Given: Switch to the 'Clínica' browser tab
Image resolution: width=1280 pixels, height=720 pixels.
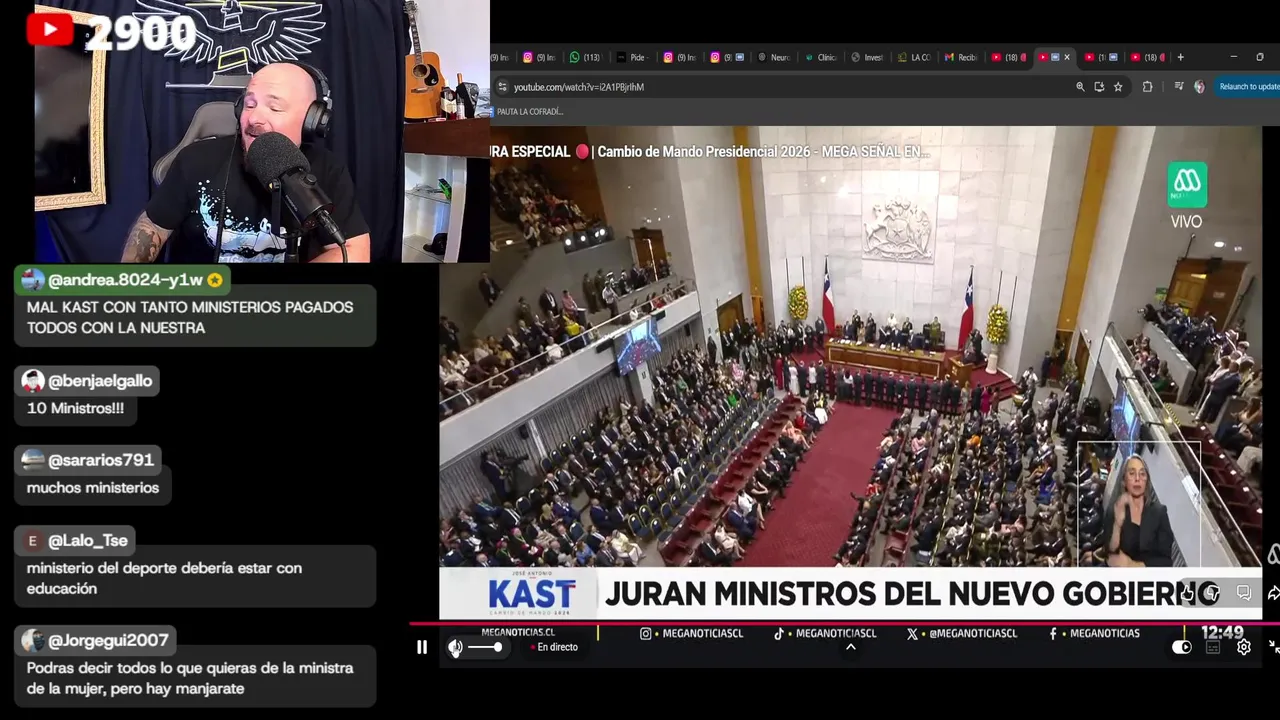Looking at the screenshot, I should click(821, 57).
